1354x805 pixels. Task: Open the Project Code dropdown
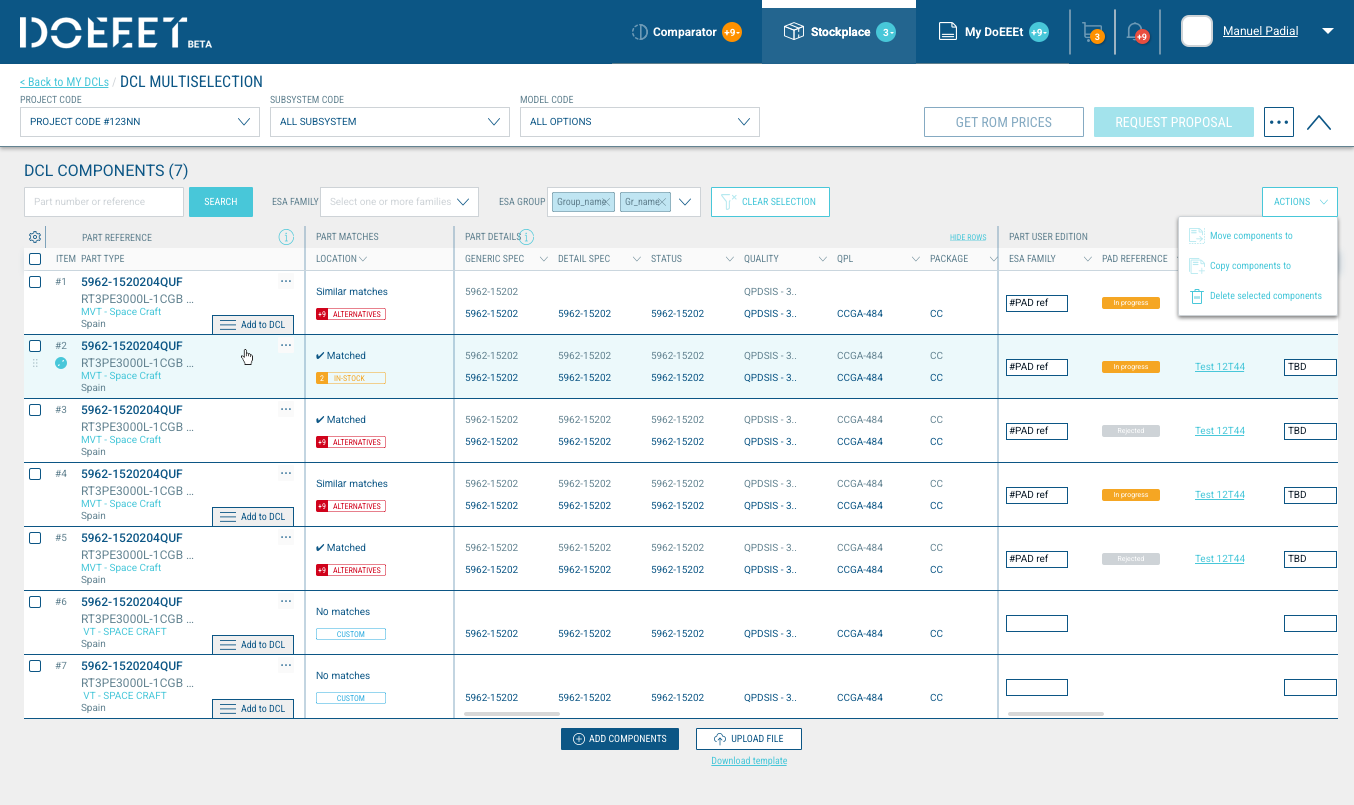140,122
